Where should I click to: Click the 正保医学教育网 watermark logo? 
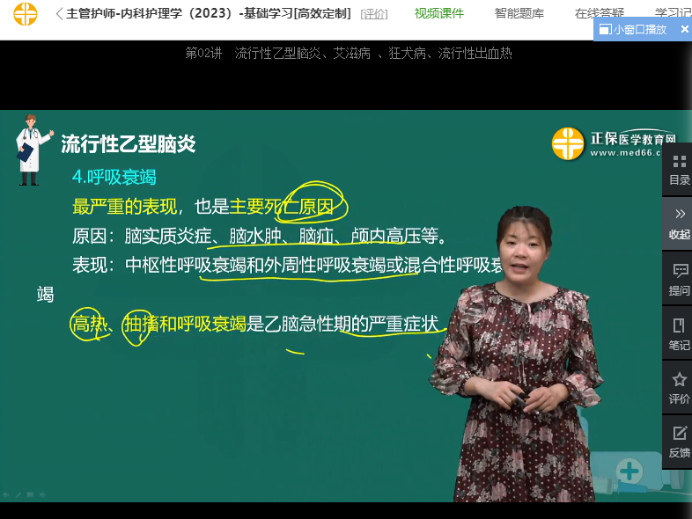[x=612, y=144]
